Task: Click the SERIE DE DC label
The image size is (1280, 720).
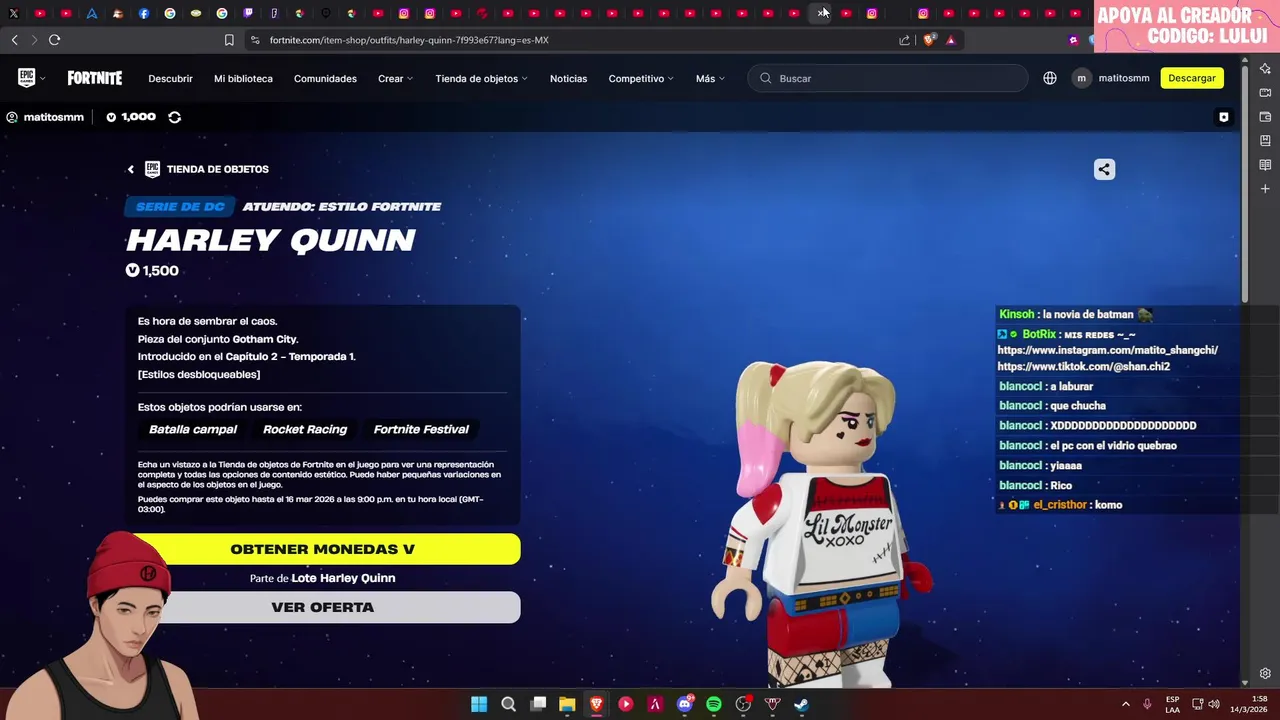Action: [x=180, y=207]
